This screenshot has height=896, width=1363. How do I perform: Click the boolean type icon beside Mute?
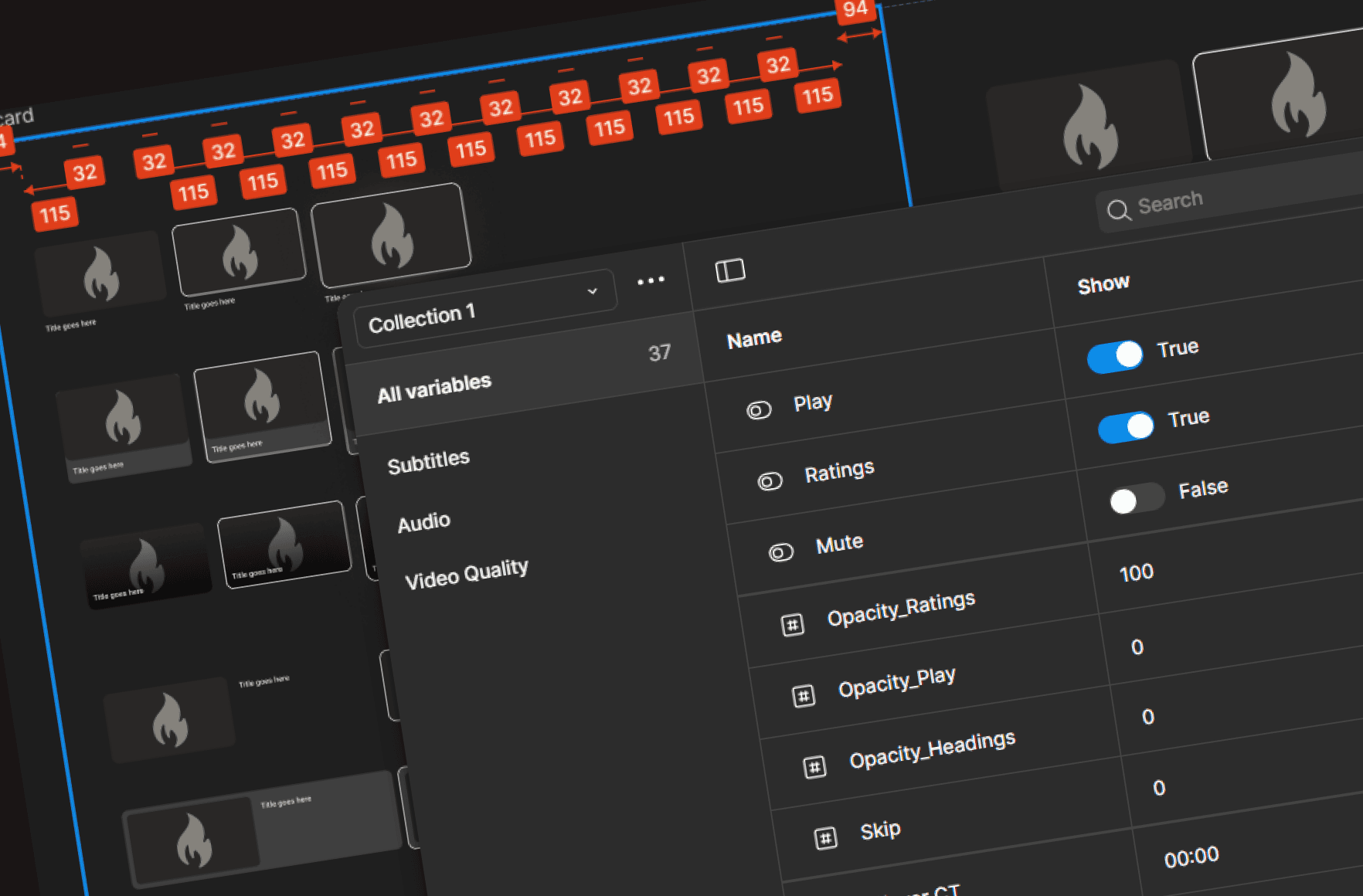[780, 552]
